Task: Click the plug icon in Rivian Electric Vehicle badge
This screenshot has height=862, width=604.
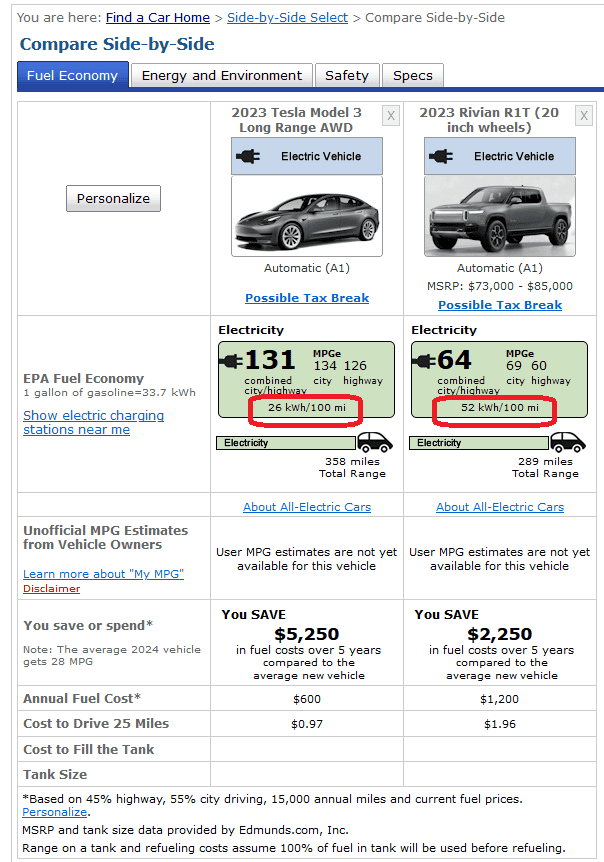Action: coord(441,157)
